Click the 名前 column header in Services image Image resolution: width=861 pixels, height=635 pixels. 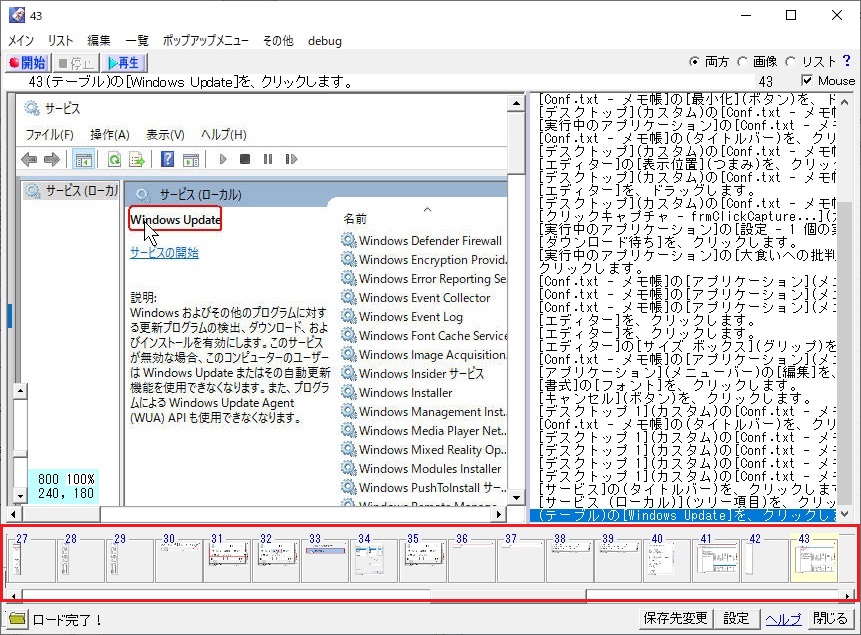tap(355, 219)
